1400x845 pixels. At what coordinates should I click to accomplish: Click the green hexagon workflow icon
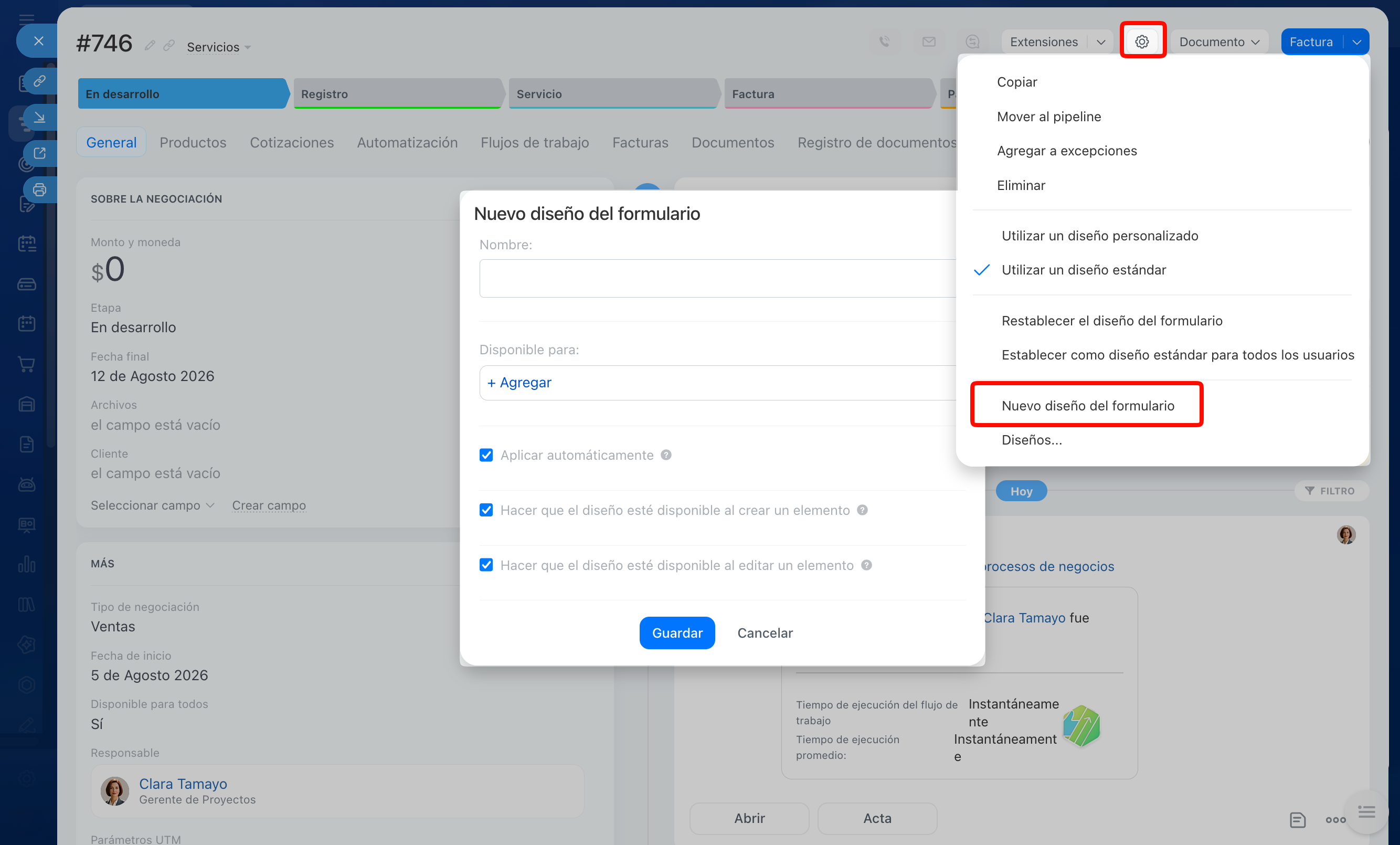[1081, 726]
